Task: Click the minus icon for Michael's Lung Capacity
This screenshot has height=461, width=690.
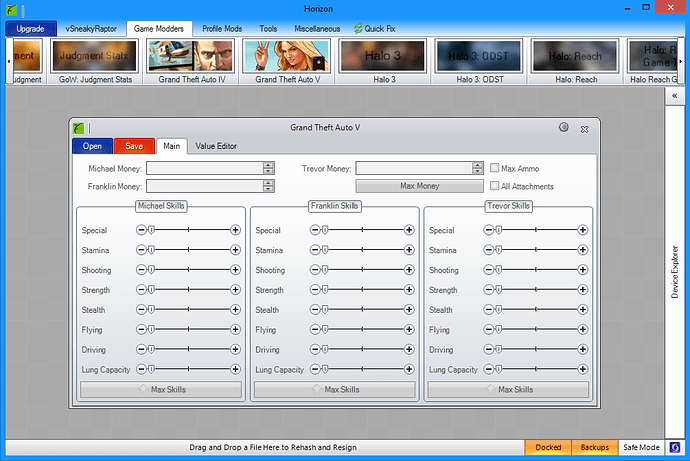Action: pos(141,370)
